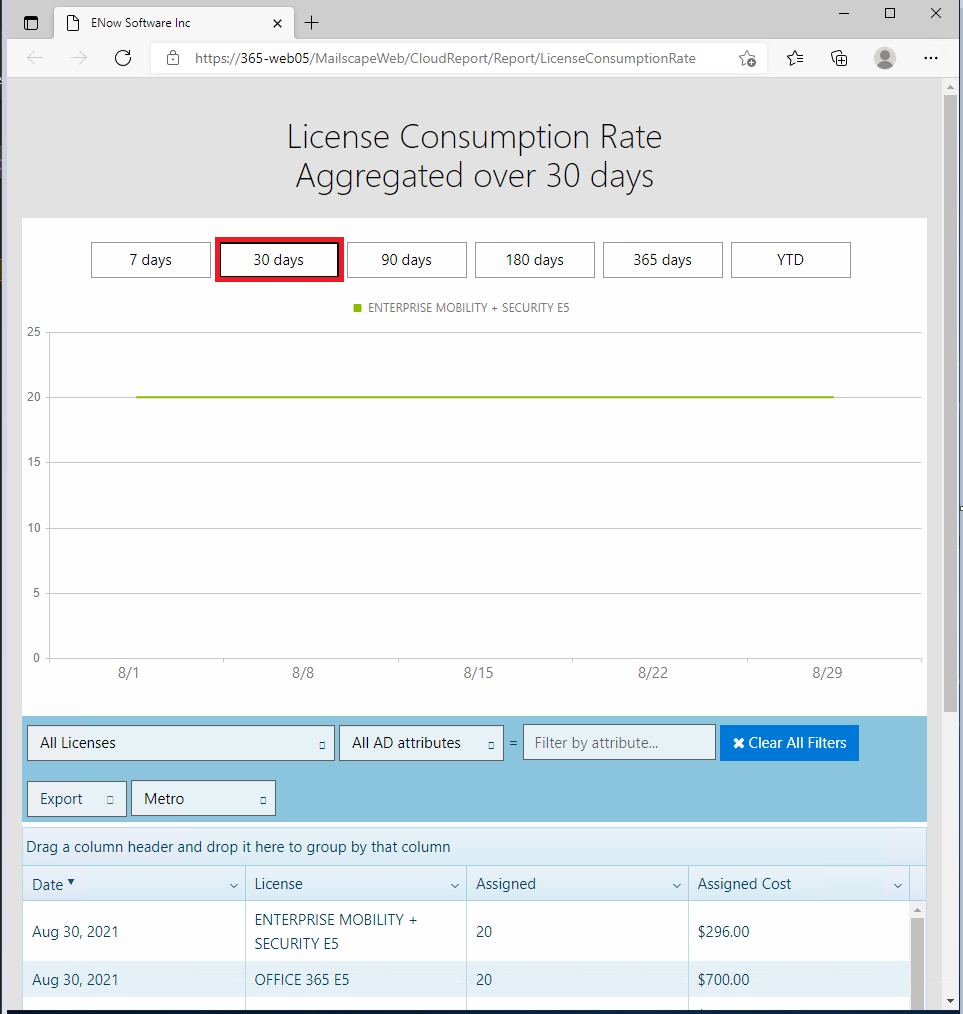Select the 90 days range
Screen dimensions: 963x1014
tap(407, 260)
